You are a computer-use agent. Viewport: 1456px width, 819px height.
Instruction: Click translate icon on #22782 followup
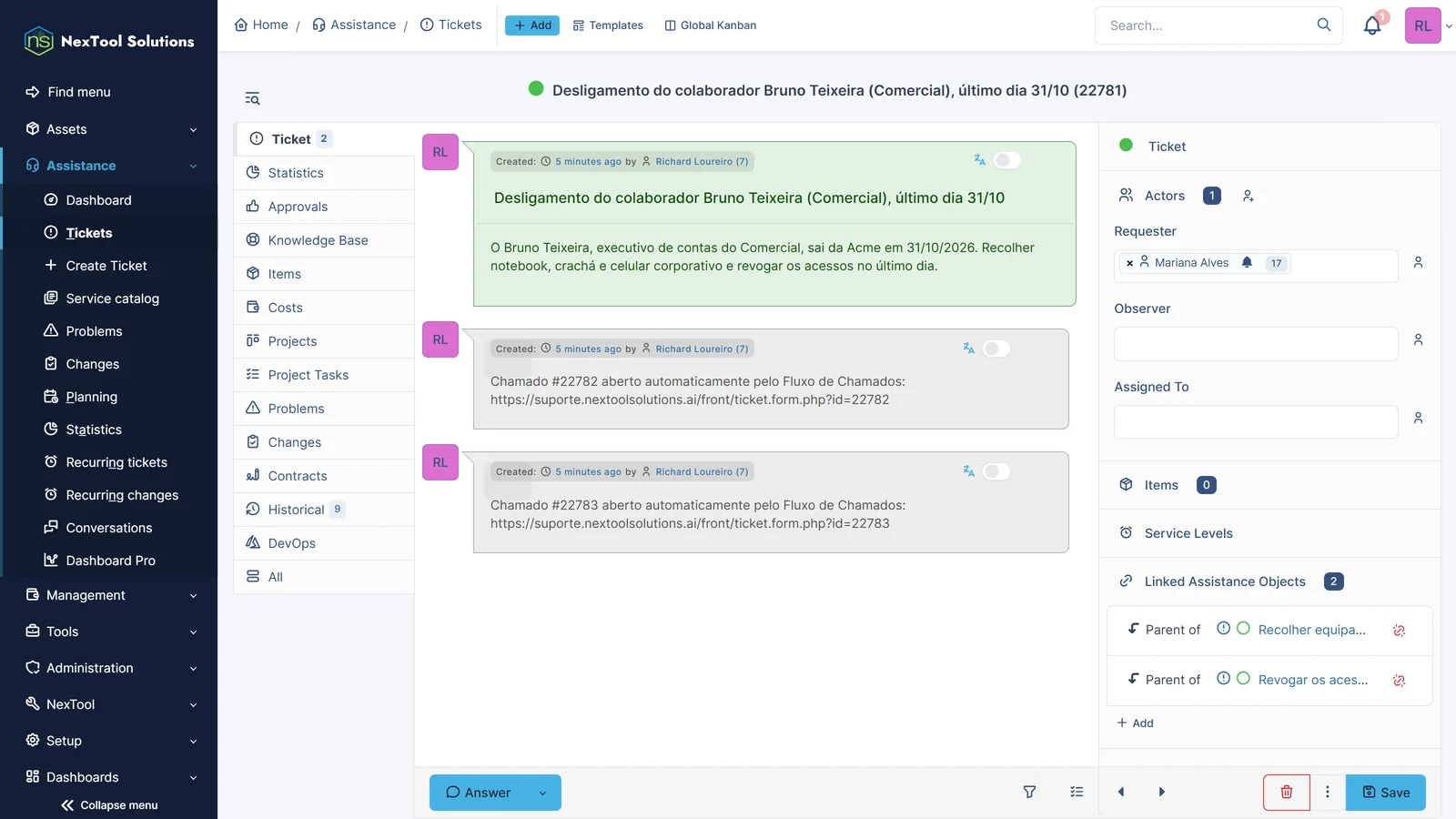pos(968,349)
